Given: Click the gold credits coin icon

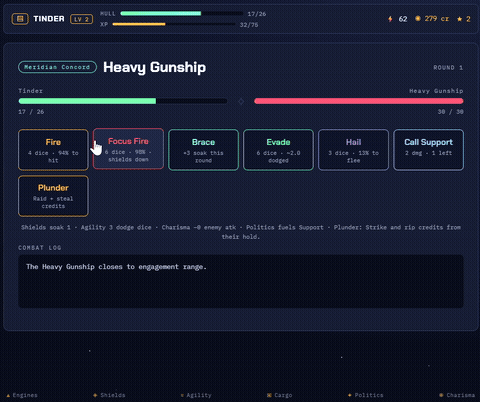Looking at the screenshot, I should [x=418, y=19].
